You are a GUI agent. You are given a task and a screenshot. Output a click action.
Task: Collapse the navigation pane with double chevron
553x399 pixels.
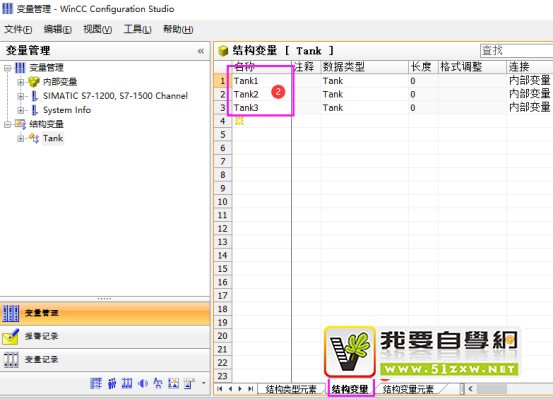(201, 51)
